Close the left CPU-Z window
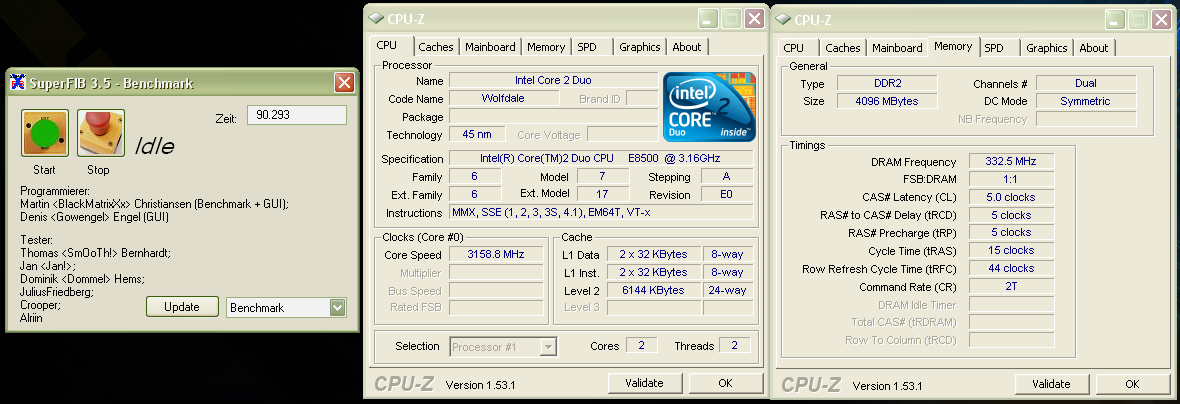 pos(755,20)
